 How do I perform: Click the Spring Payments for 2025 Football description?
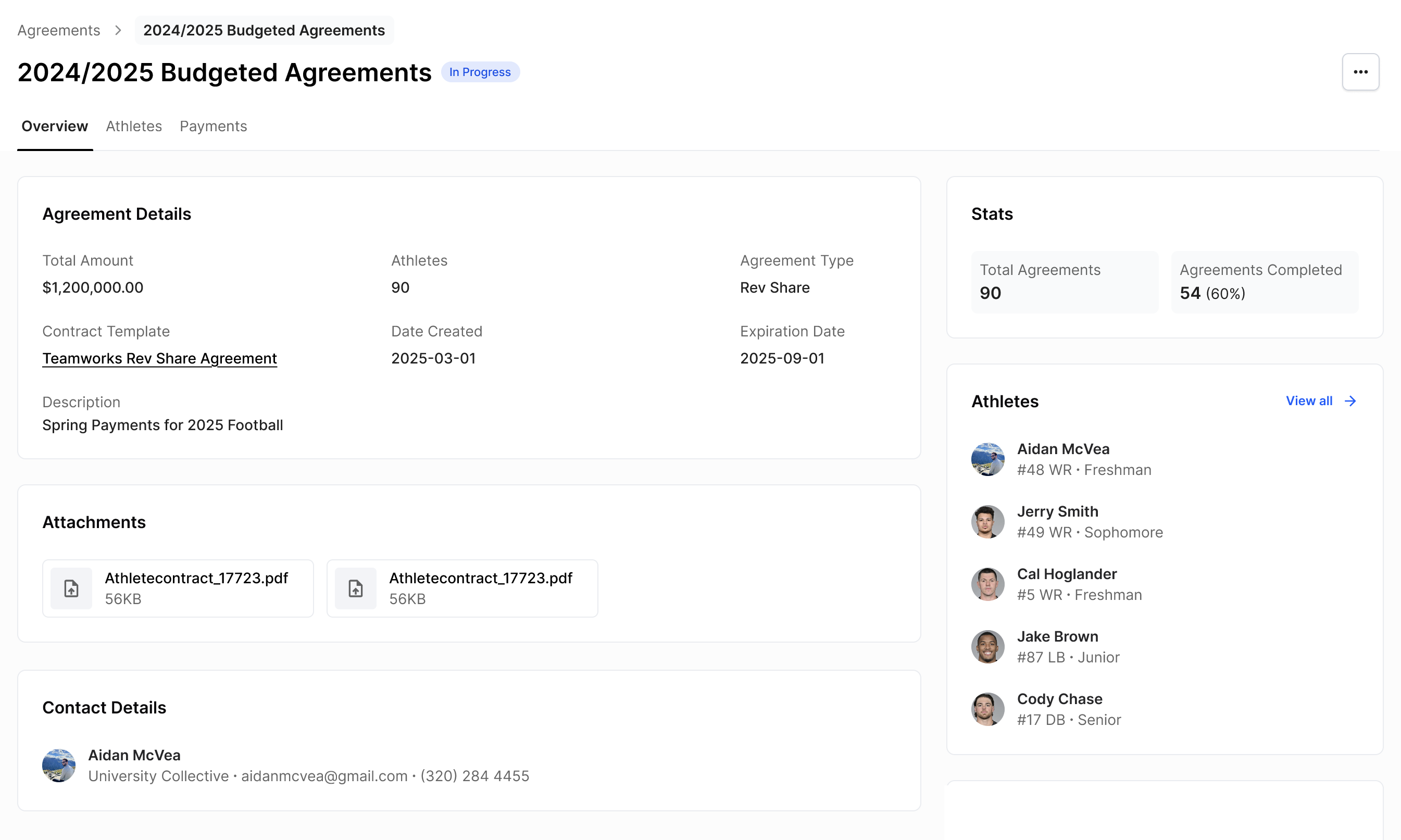(162, 425)
